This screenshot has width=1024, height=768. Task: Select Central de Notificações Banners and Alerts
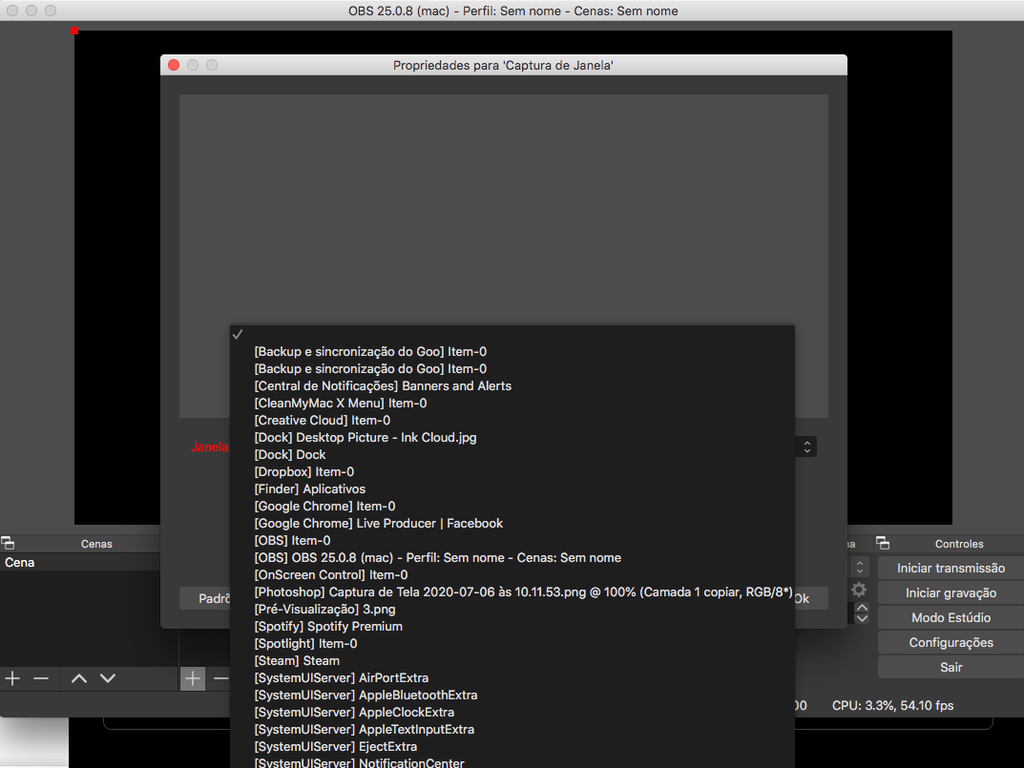point(512,386)
